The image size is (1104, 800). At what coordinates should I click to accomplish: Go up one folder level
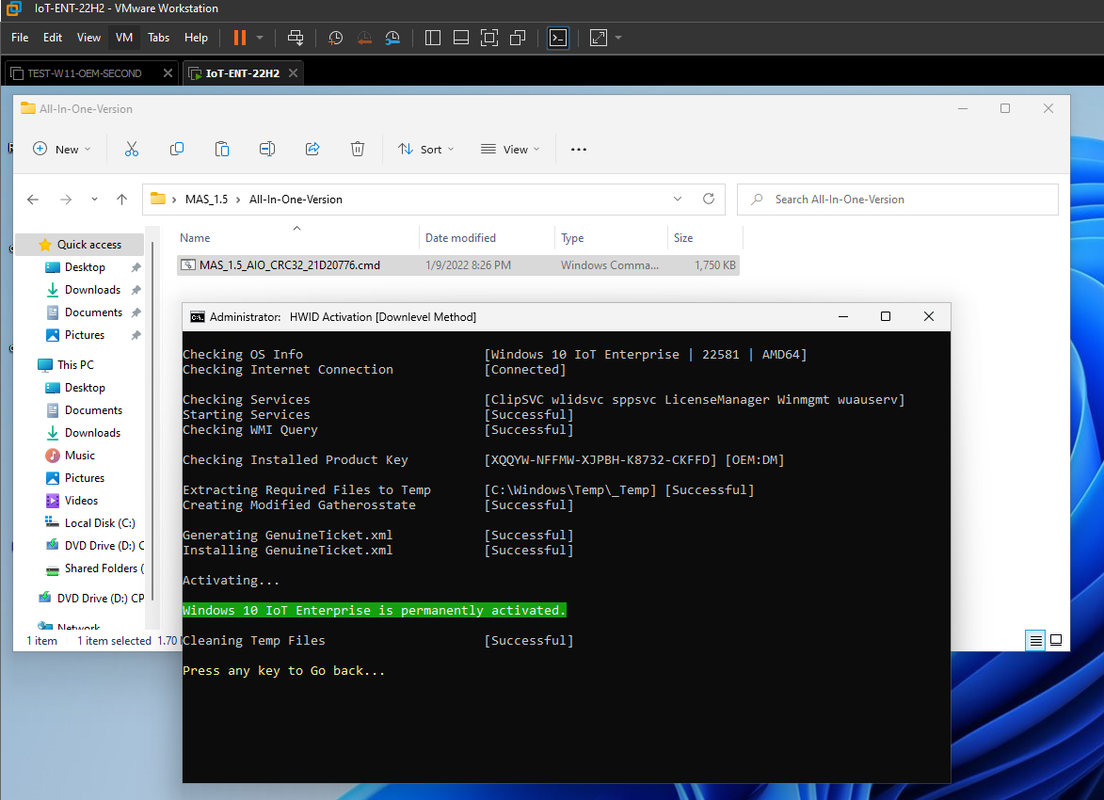(122, 200)
